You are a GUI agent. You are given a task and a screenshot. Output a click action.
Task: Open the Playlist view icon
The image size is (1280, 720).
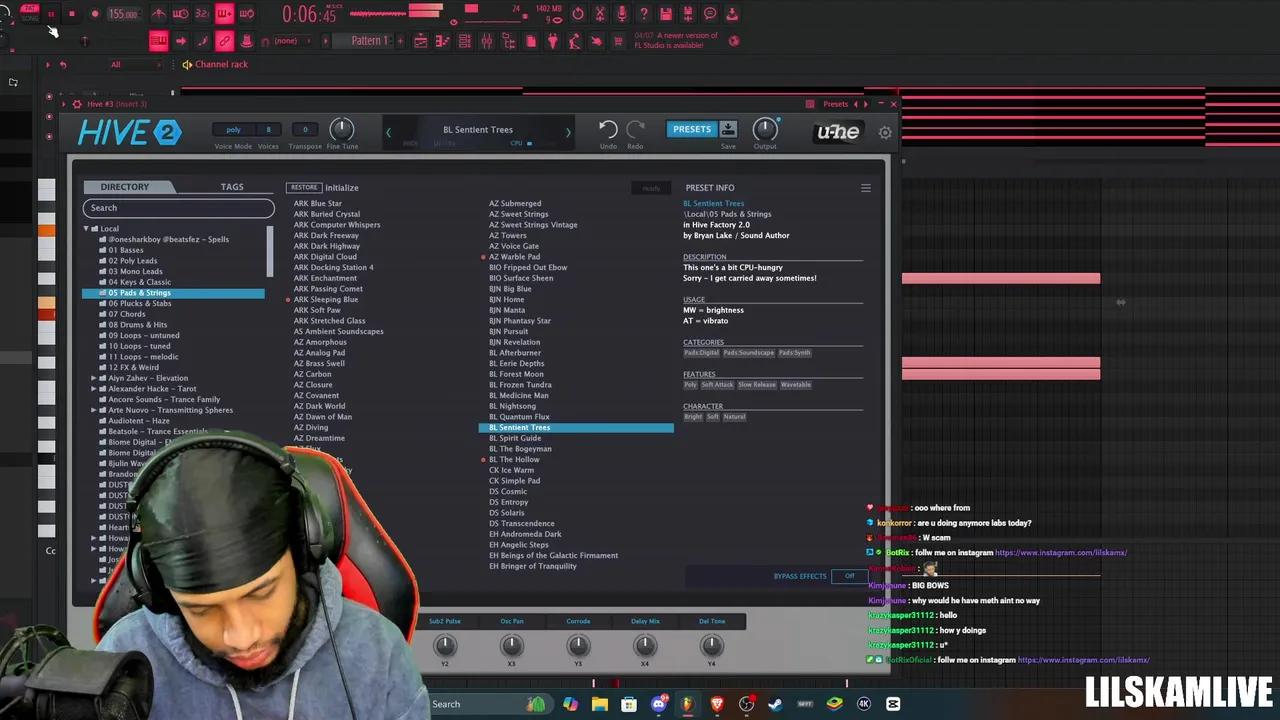421,41
